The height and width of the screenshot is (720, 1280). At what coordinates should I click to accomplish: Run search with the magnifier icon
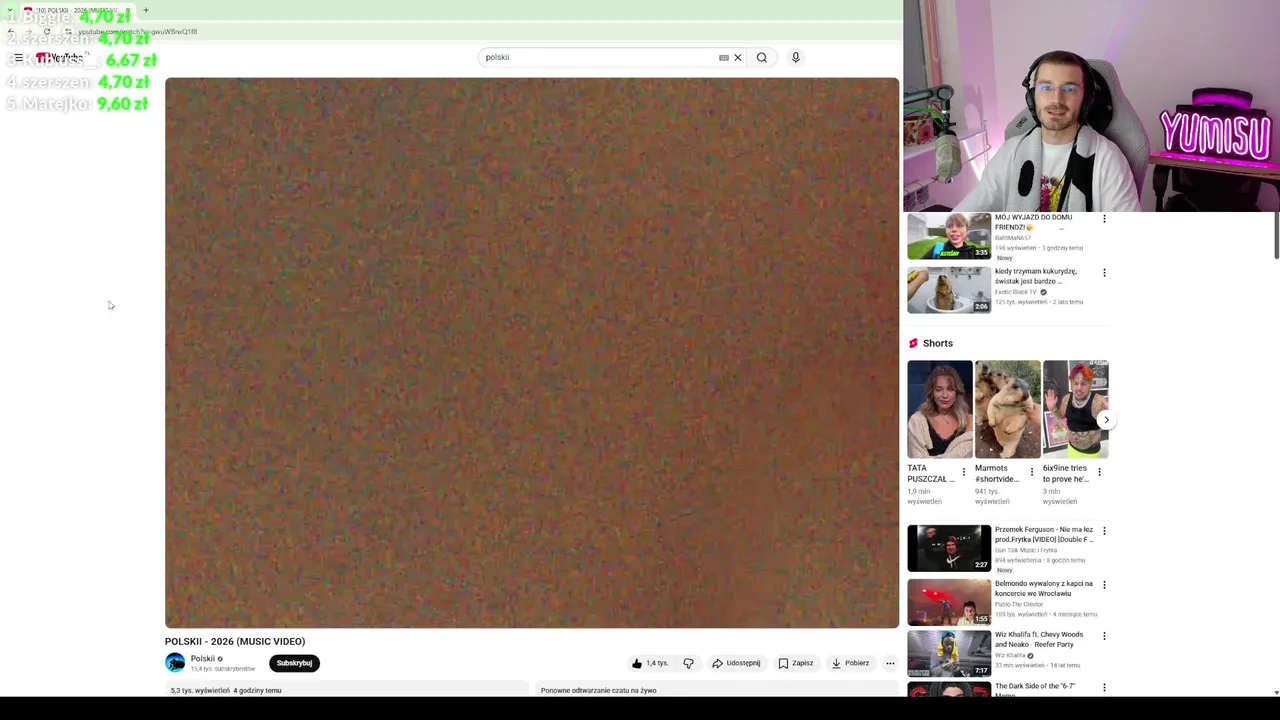(x=762, y=57)
